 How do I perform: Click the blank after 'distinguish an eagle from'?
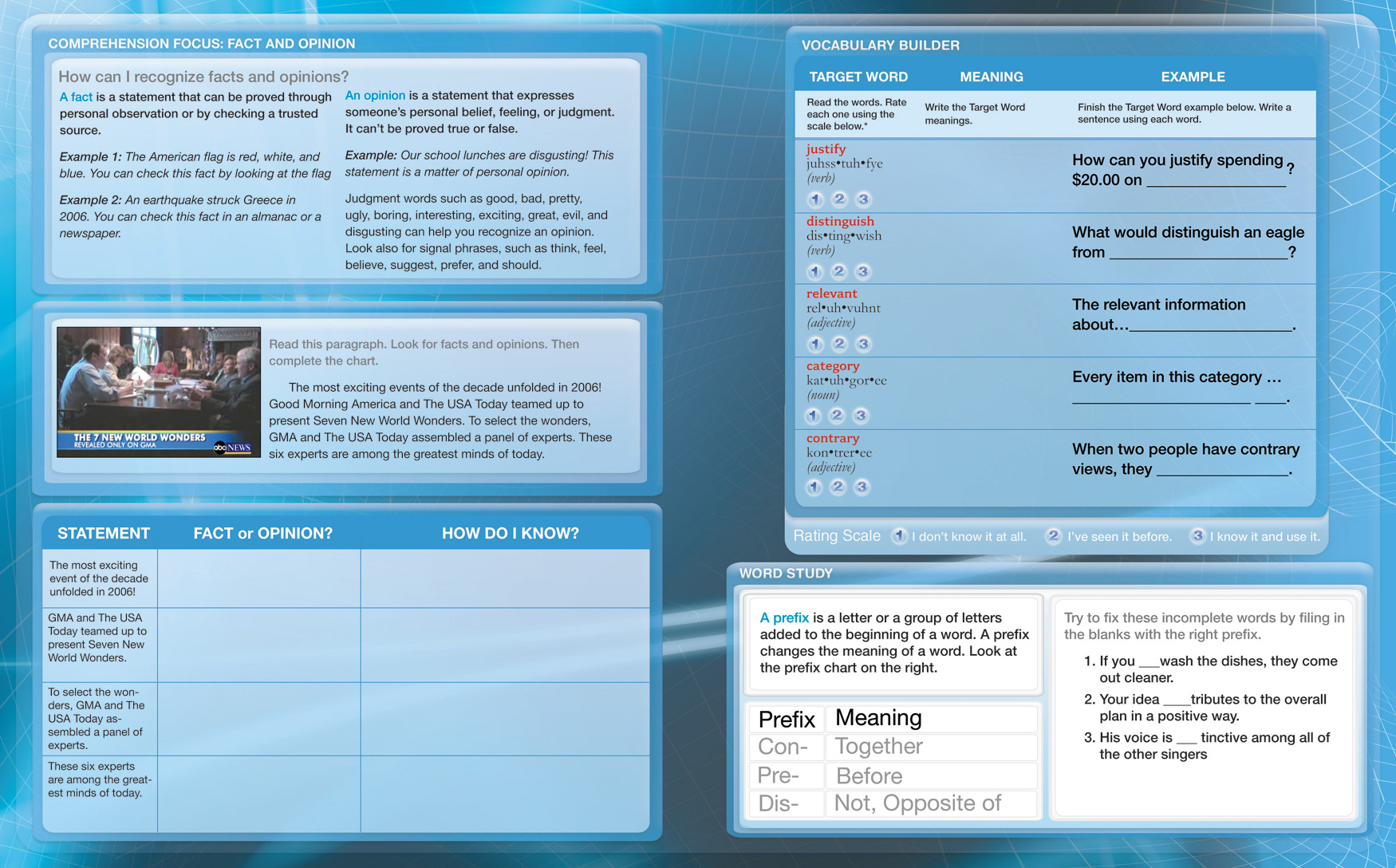click(x=1199, y=254)
